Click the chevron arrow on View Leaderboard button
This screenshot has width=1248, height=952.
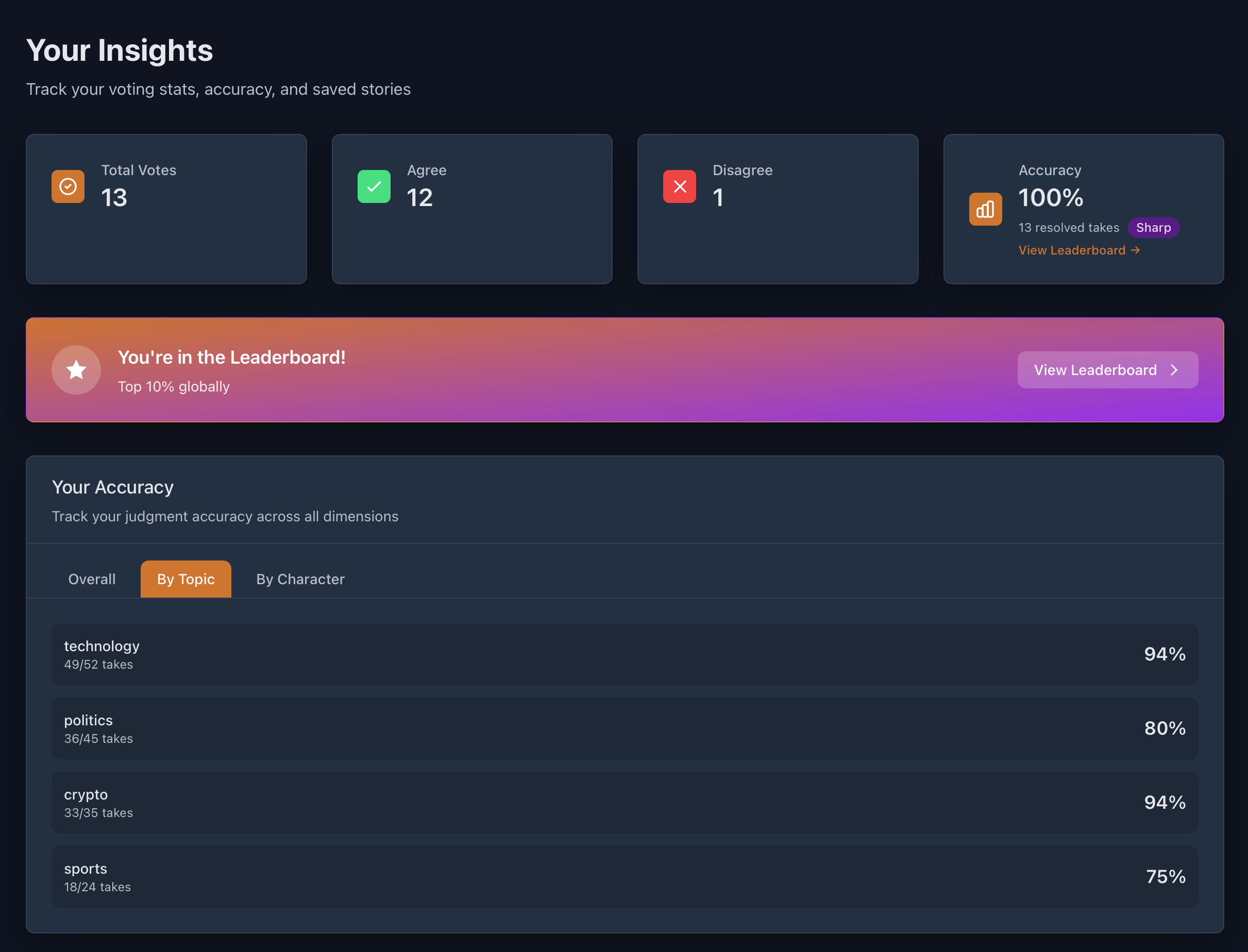[1174, 369]
